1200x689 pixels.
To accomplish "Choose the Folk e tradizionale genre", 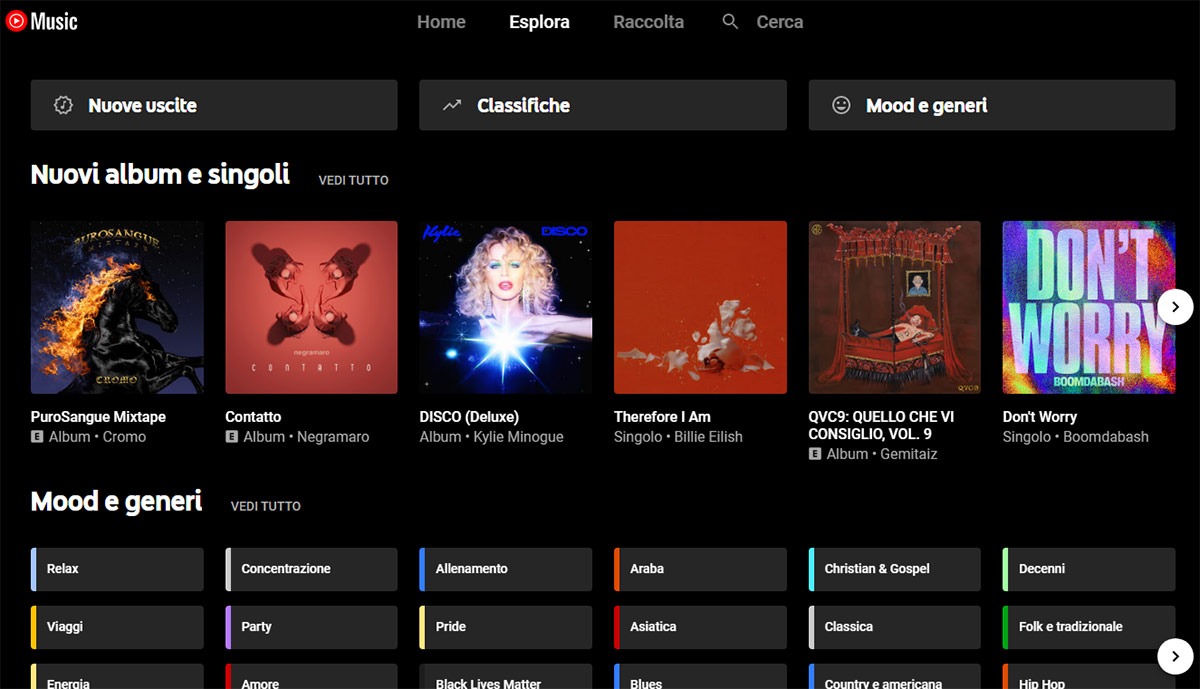I will pyautogui.click(x=1089, y=627).
